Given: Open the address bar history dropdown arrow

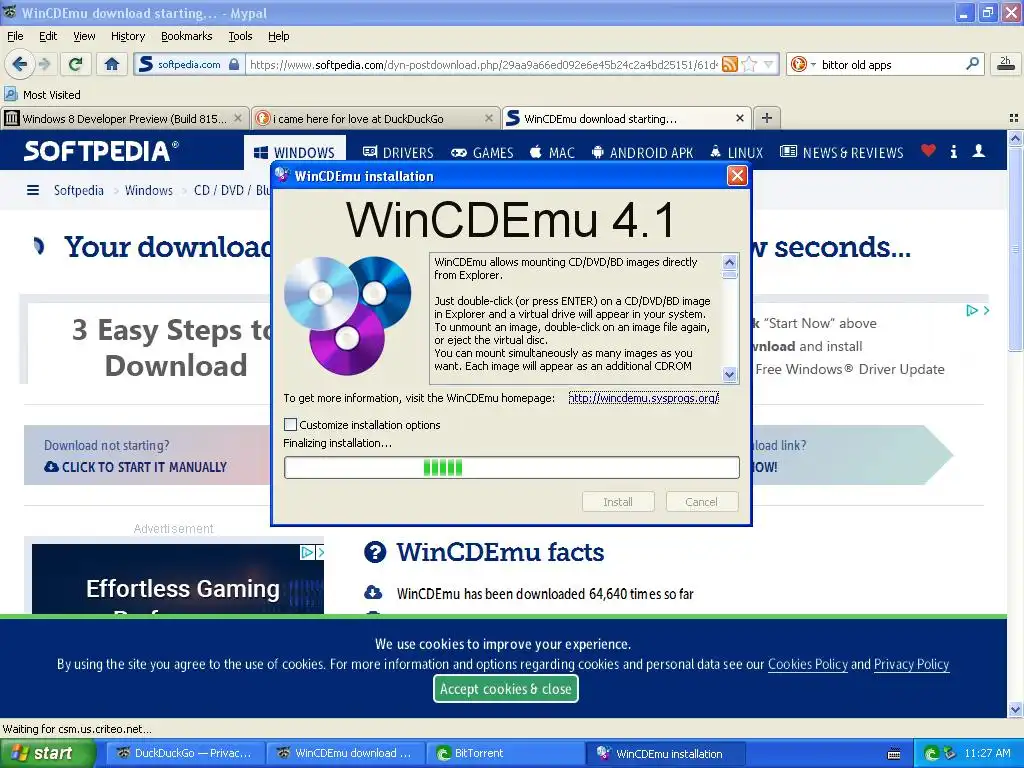Looking at the screenshot, I should (x=769, y=64).
